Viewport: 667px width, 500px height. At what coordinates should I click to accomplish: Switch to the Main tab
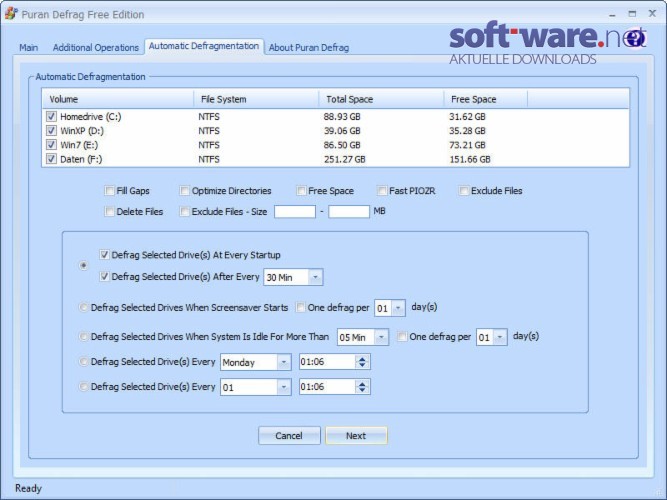29,48
